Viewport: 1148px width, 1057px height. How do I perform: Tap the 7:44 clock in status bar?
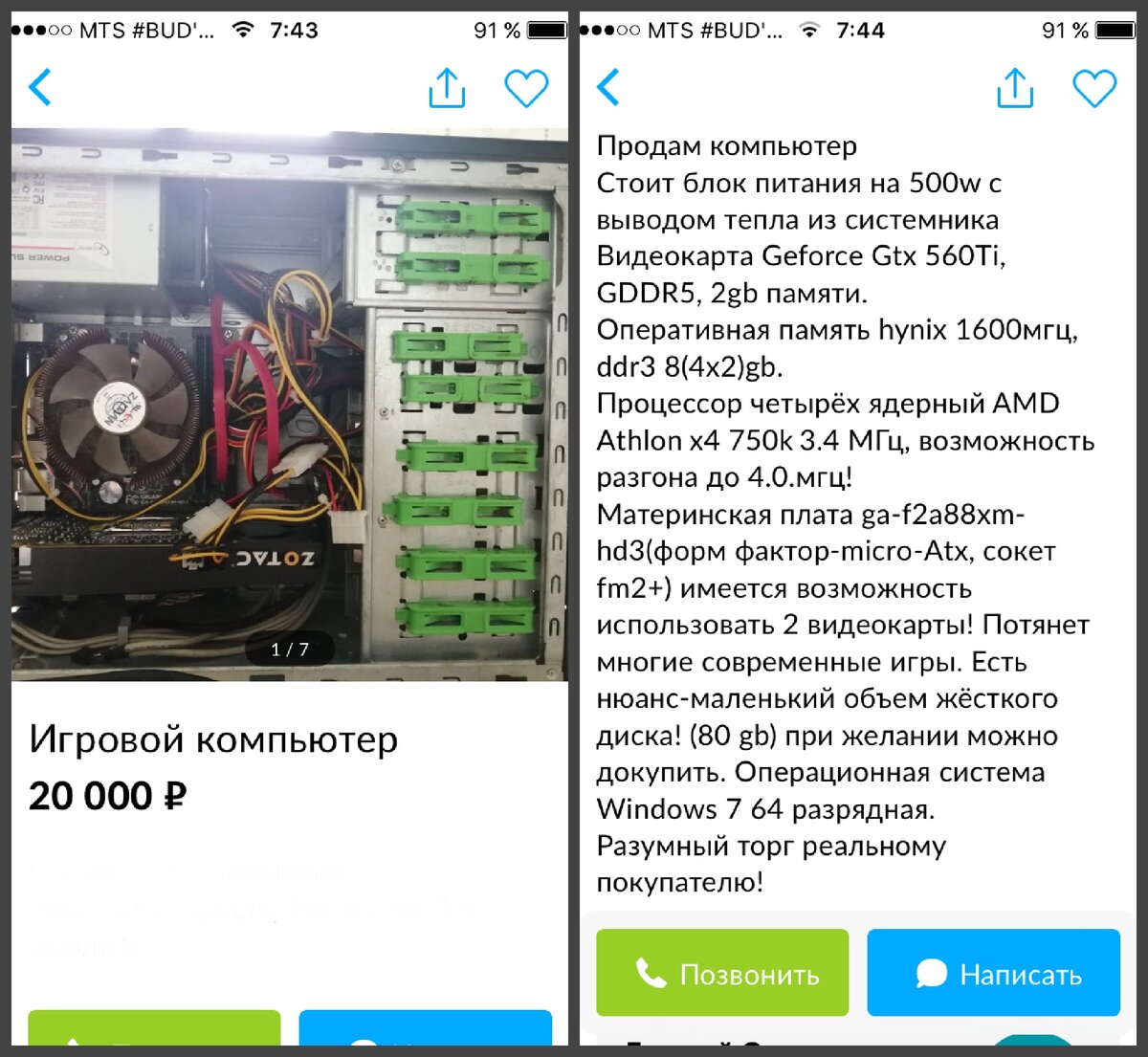(860, 31)
